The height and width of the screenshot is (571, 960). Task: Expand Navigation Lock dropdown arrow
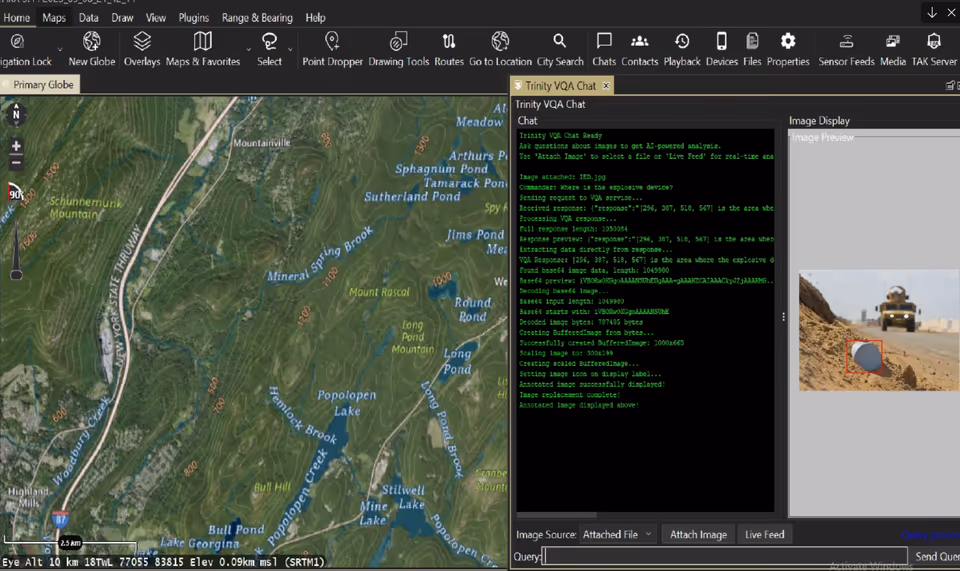[x=60, y=50]
